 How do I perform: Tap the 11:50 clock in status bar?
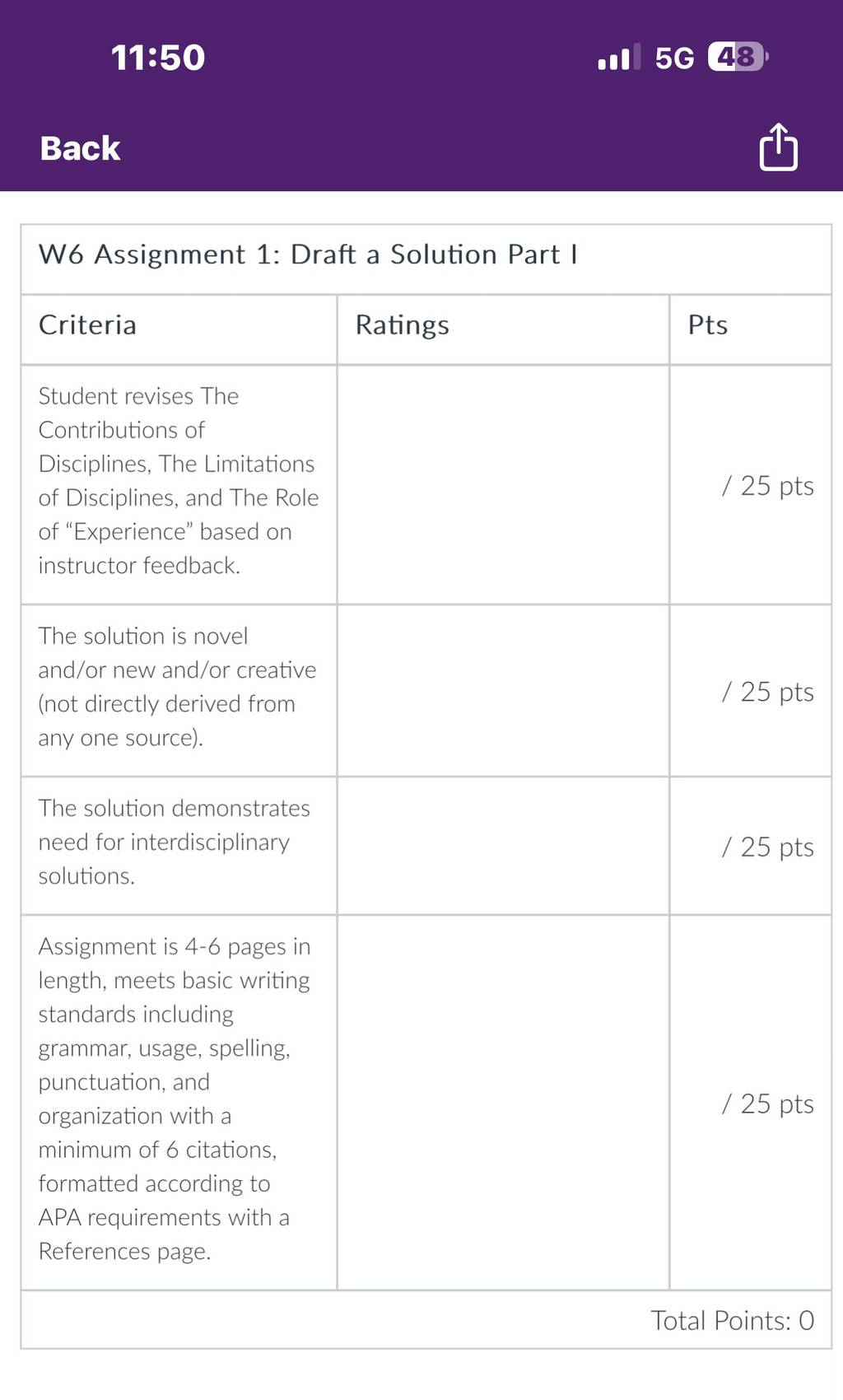click(158, 58)
